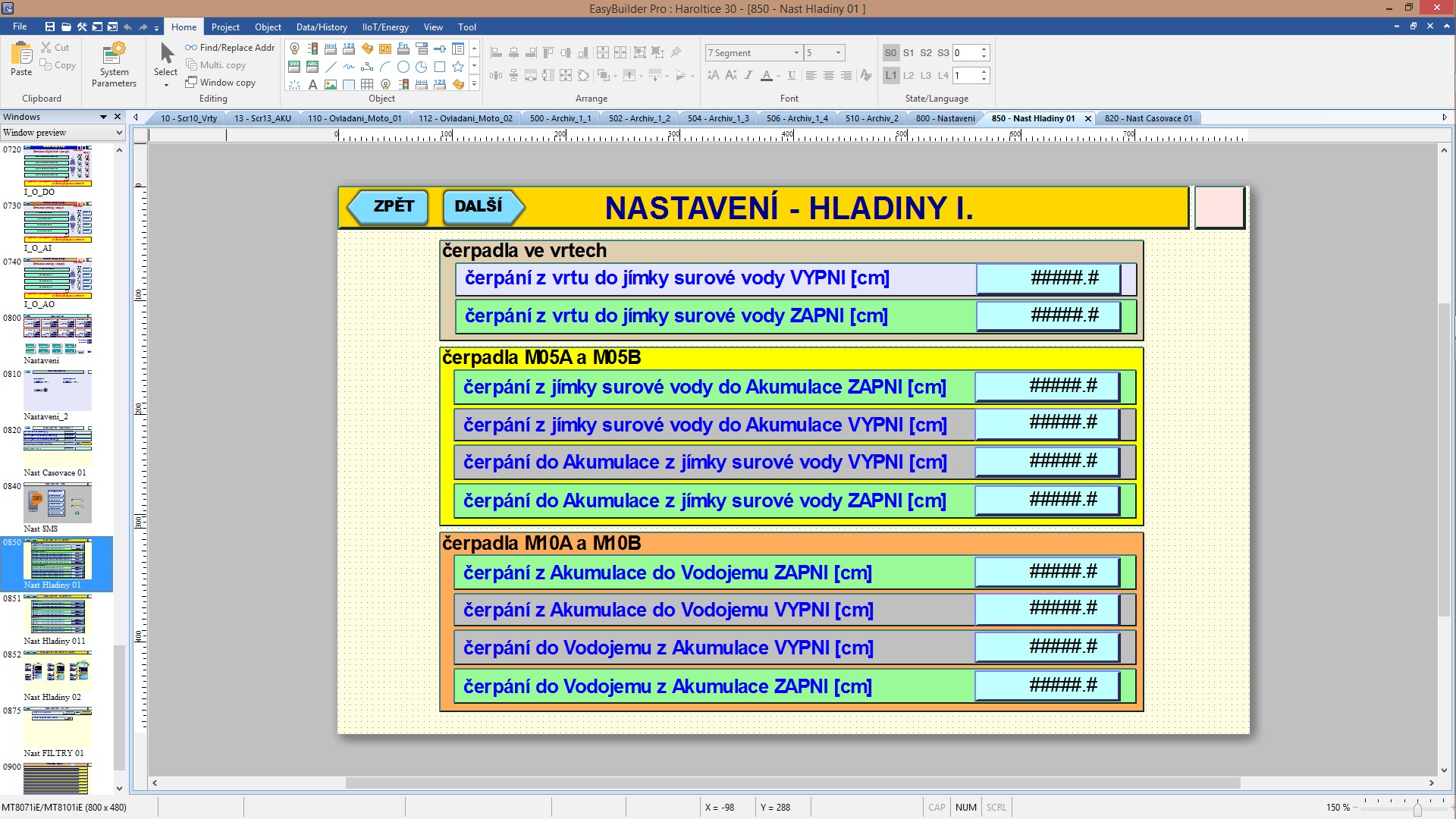
Task: Open the Window preview combo box
Action: pyautogui.click(x=62, y=133)
